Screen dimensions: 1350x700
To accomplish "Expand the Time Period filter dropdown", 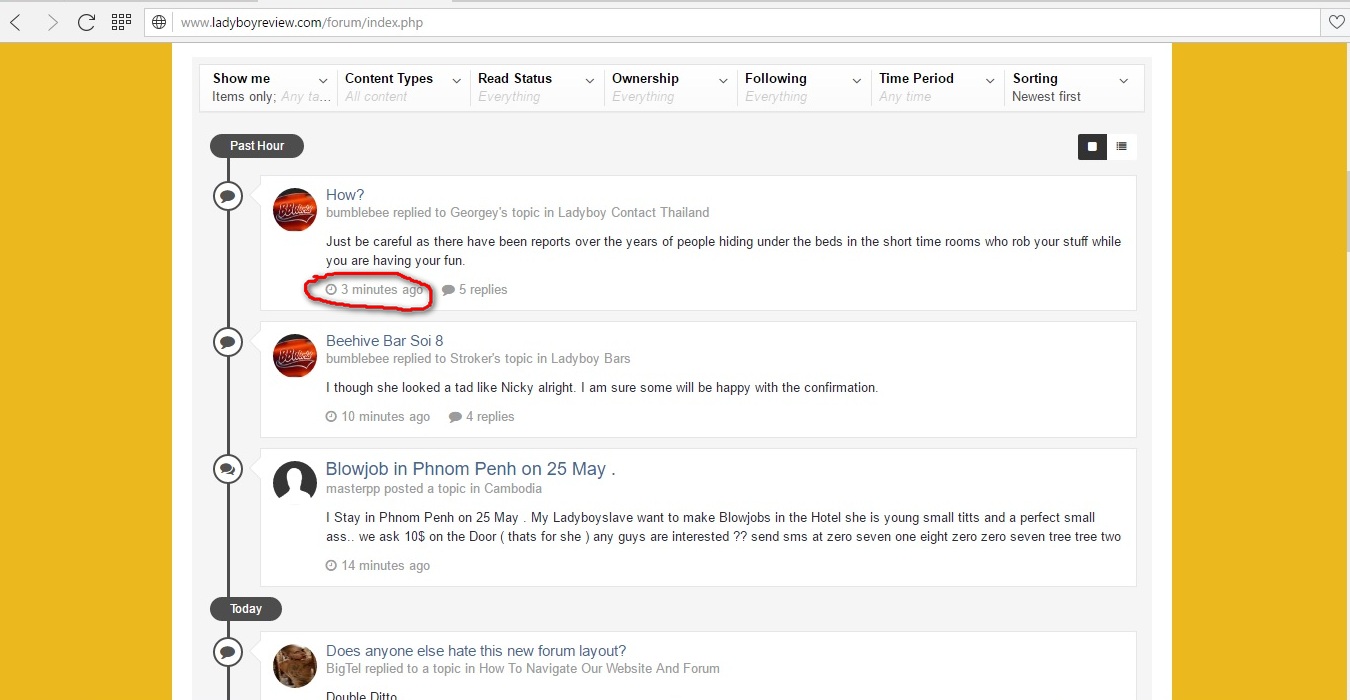I will tap(938, 87).
